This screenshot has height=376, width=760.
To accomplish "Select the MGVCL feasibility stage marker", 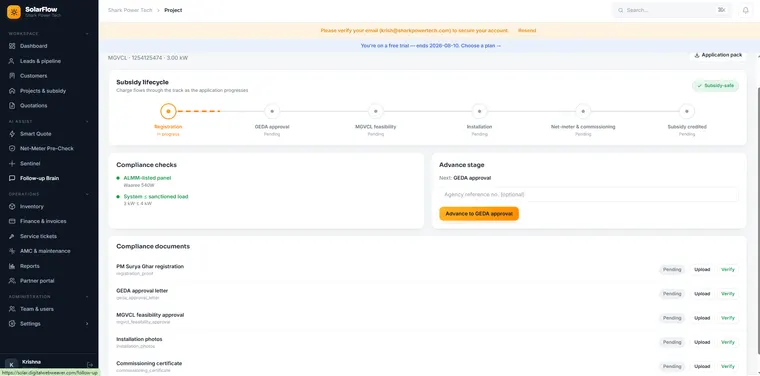I will 376,111.
